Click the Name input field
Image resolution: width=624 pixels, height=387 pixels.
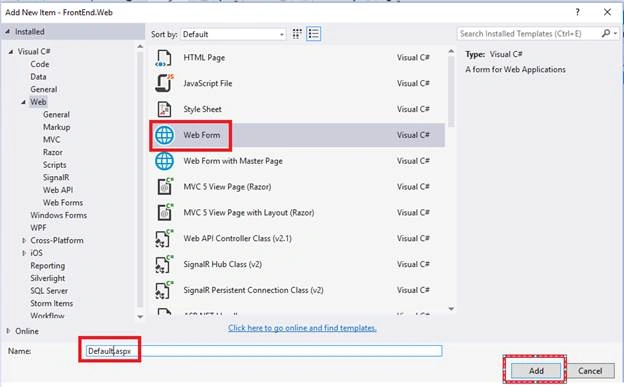pos(264,351)
